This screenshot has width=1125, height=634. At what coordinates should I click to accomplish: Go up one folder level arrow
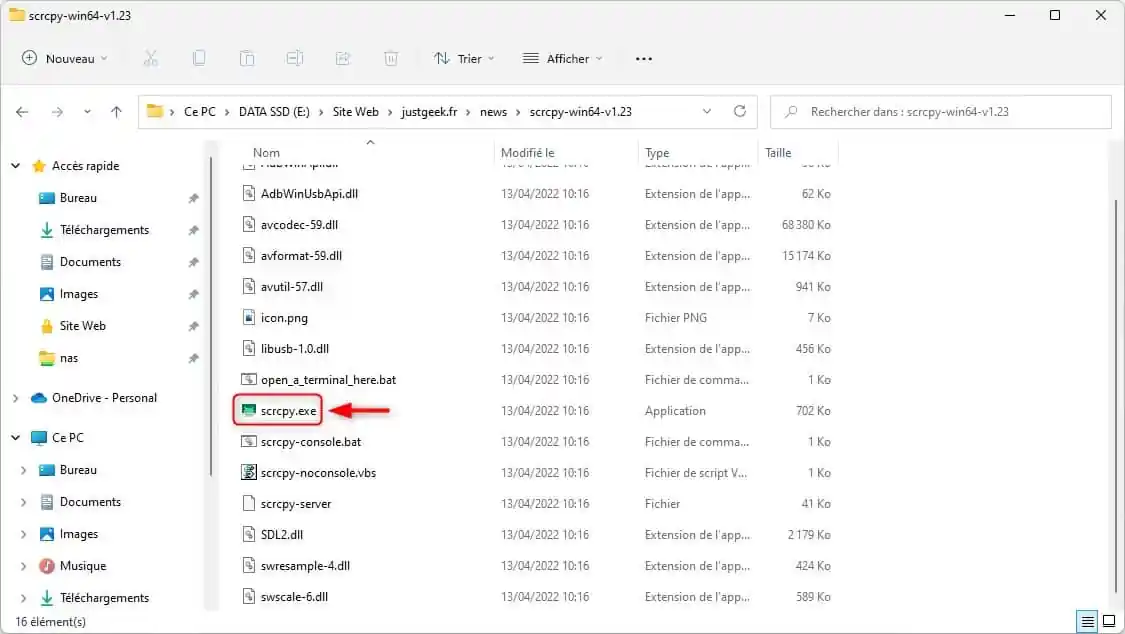(116, 112)
